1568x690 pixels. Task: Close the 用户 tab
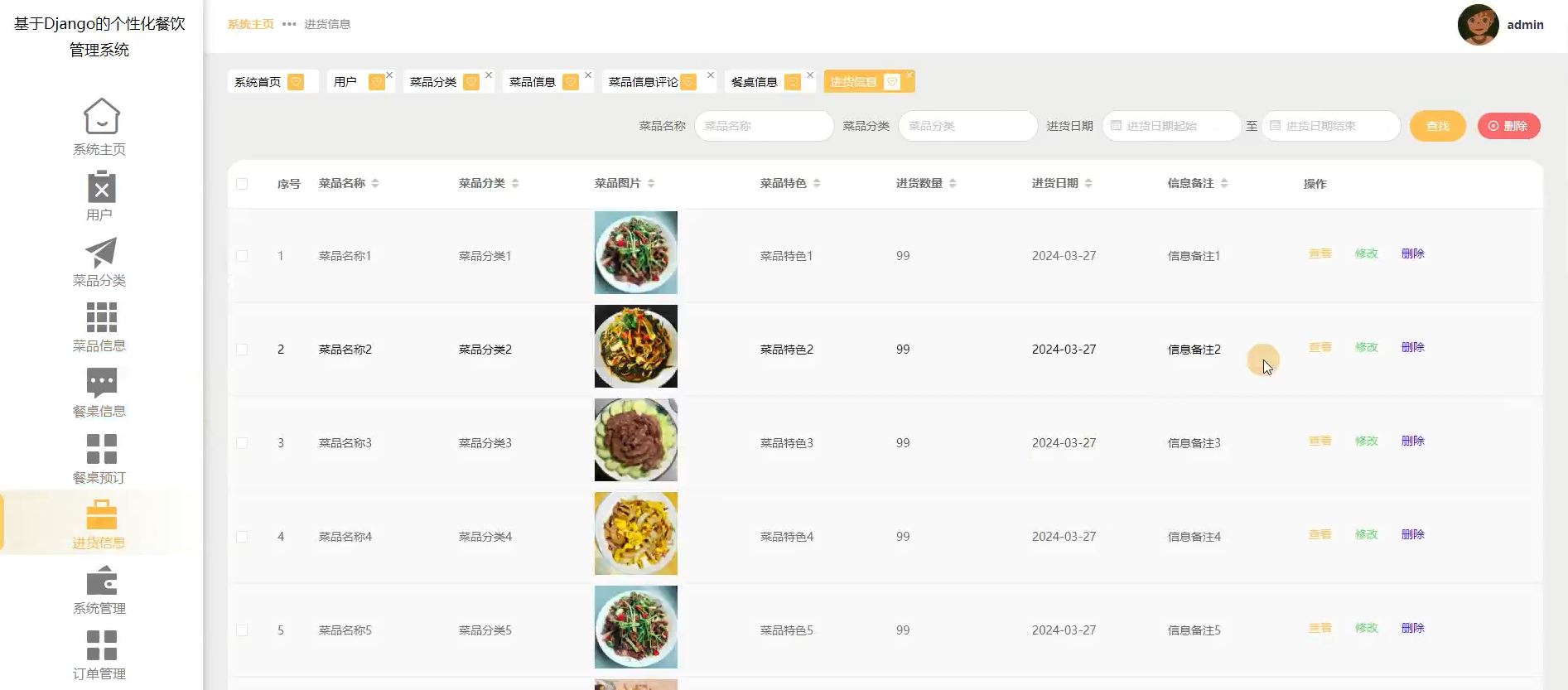[389, 75]
